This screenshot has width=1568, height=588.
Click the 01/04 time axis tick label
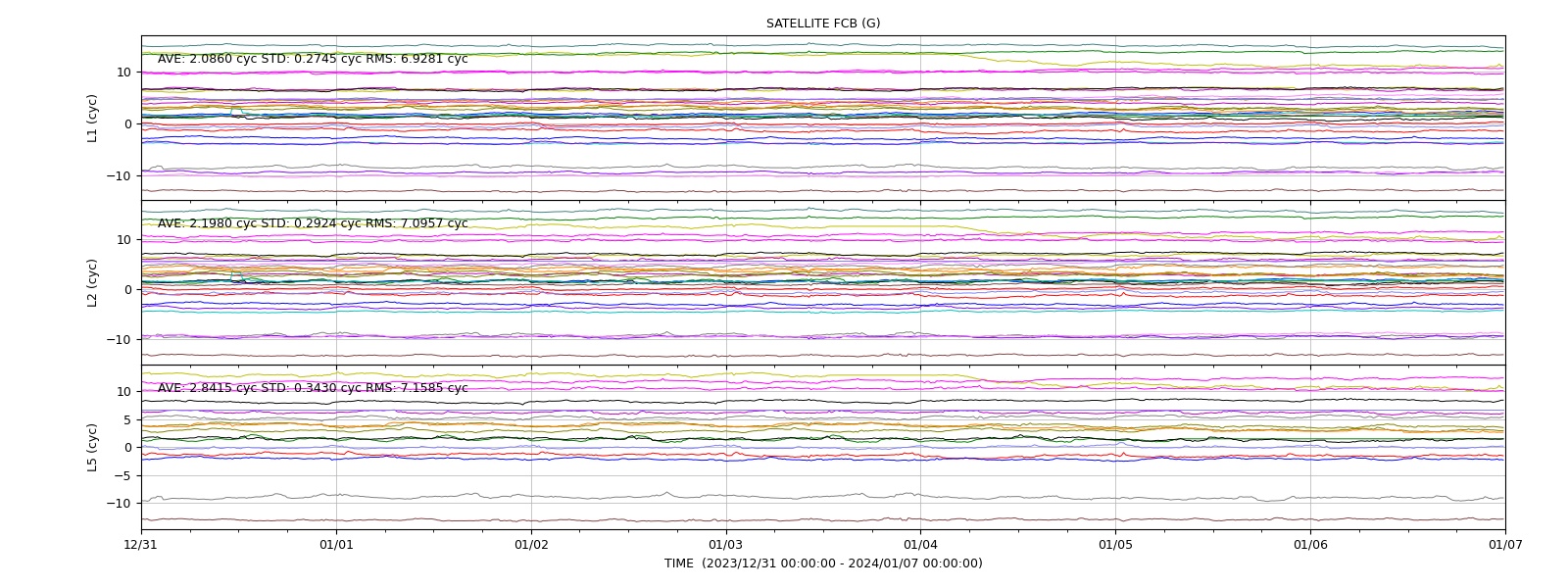pos(920,545)
